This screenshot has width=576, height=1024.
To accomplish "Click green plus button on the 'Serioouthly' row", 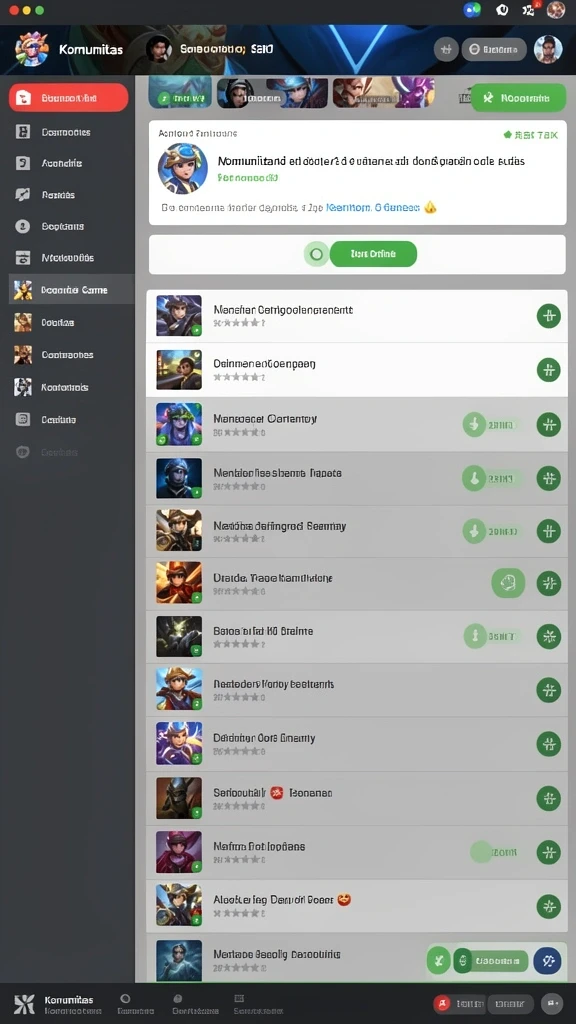I will pyautogui.click(x=549, y=797).
